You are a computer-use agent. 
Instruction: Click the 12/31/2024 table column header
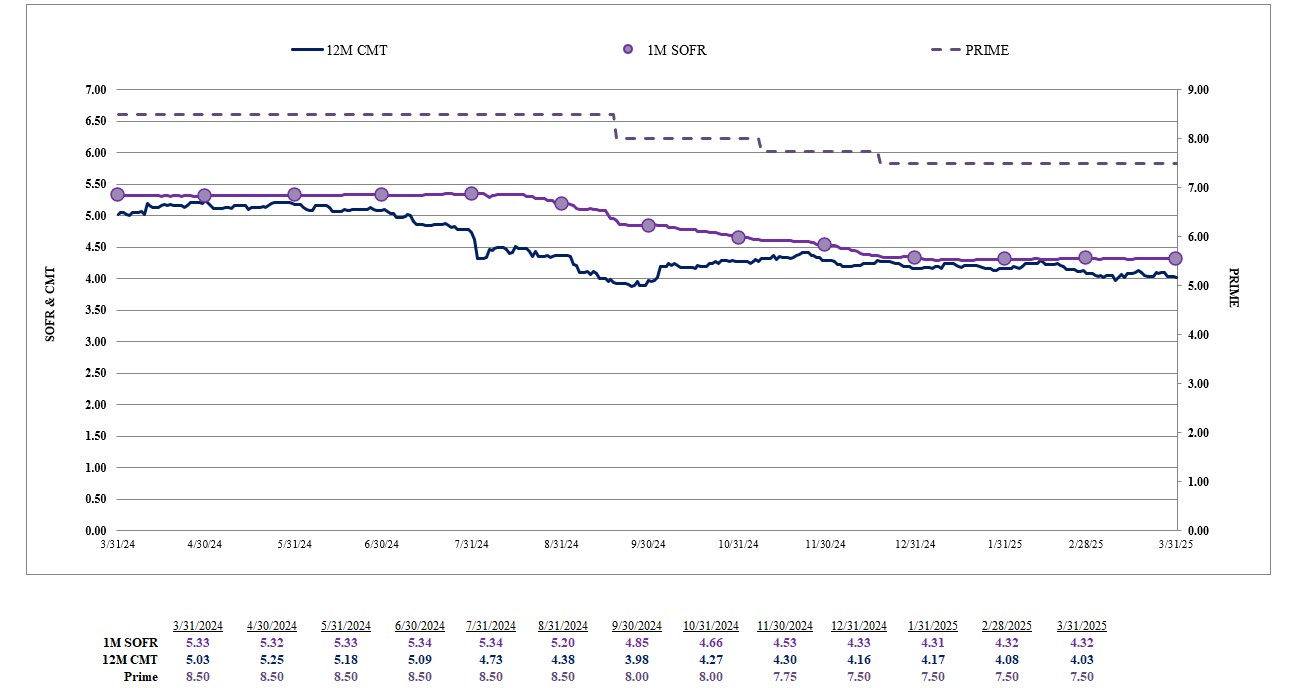point(859,626)
